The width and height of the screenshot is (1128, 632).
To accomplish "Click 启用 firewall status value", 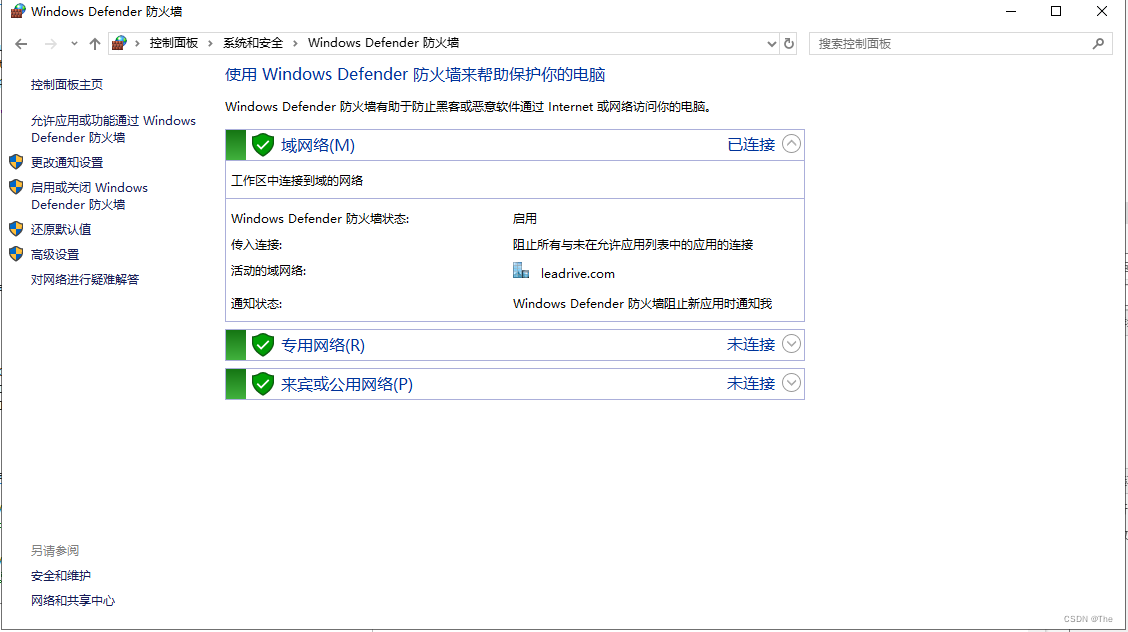I will pos(524,219).
